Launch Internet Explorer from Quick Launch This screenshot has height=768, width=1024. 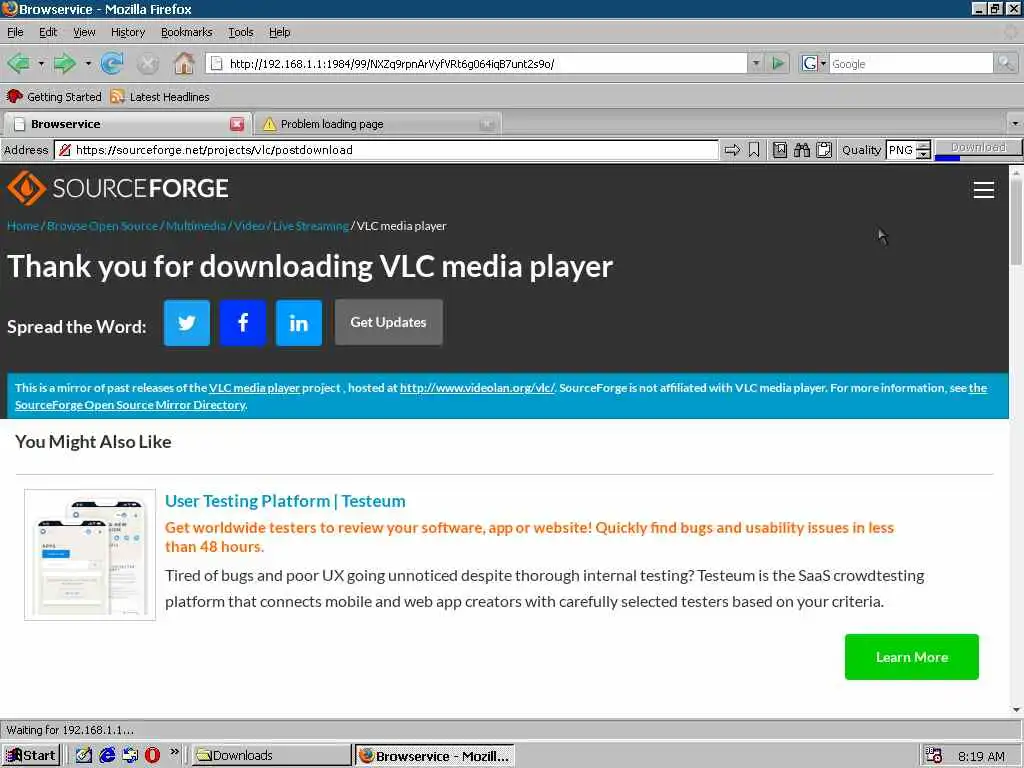point(107,755)
